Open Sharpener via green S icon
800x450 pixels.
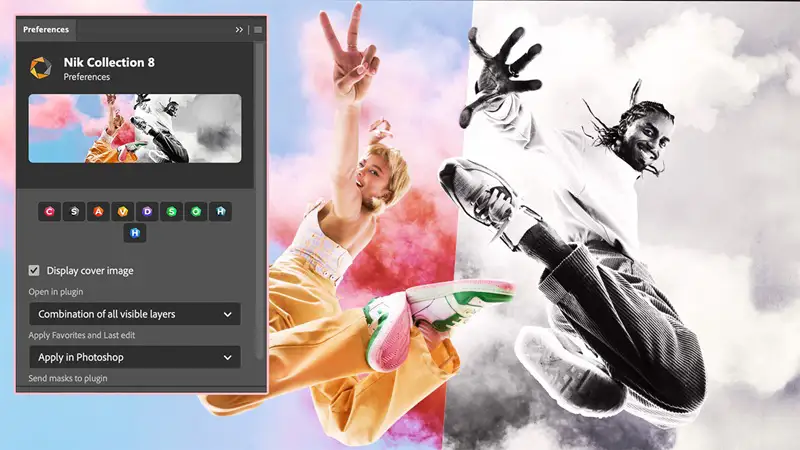point(172,211)
